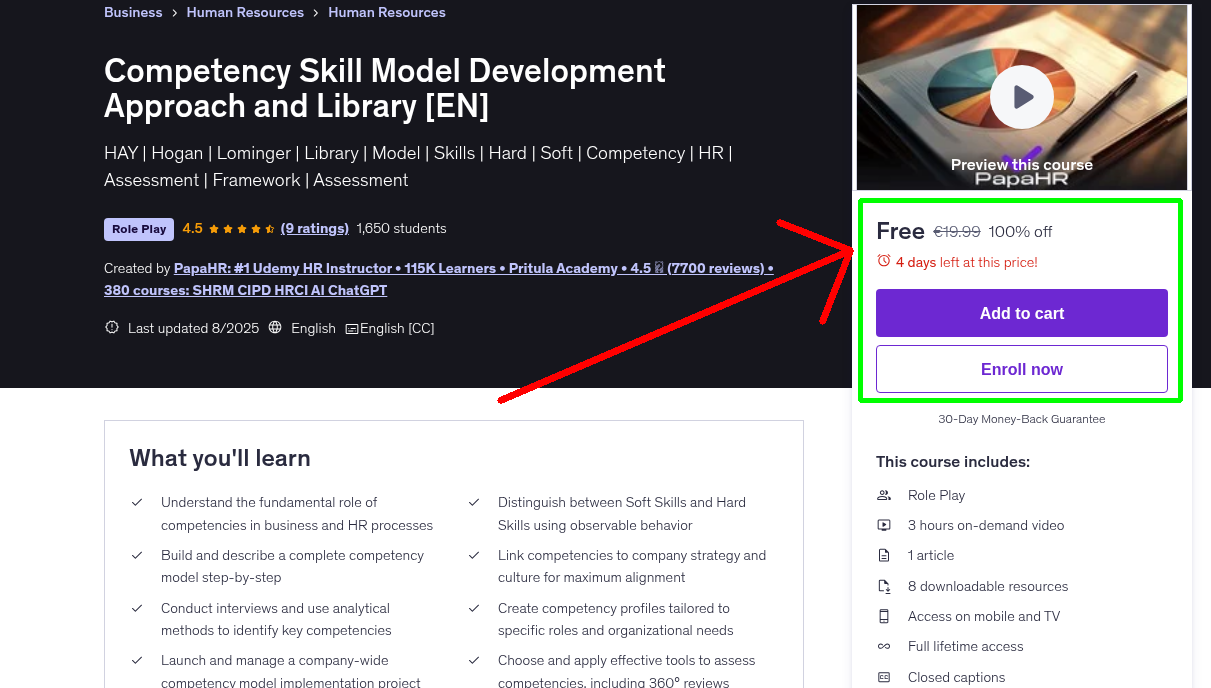Open the (9 ratings) link

tap(315, 228)
